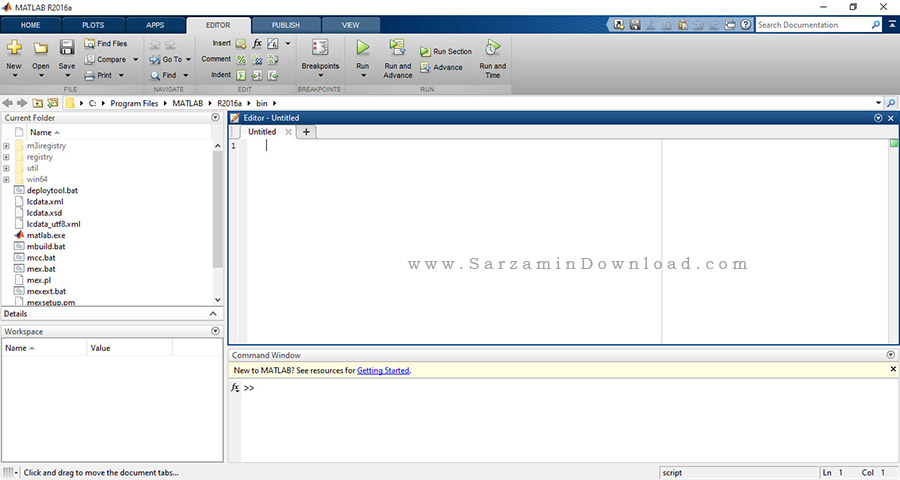Click the back arrow in address bar
Screen dimensions: 900x480
click(7, 103)
